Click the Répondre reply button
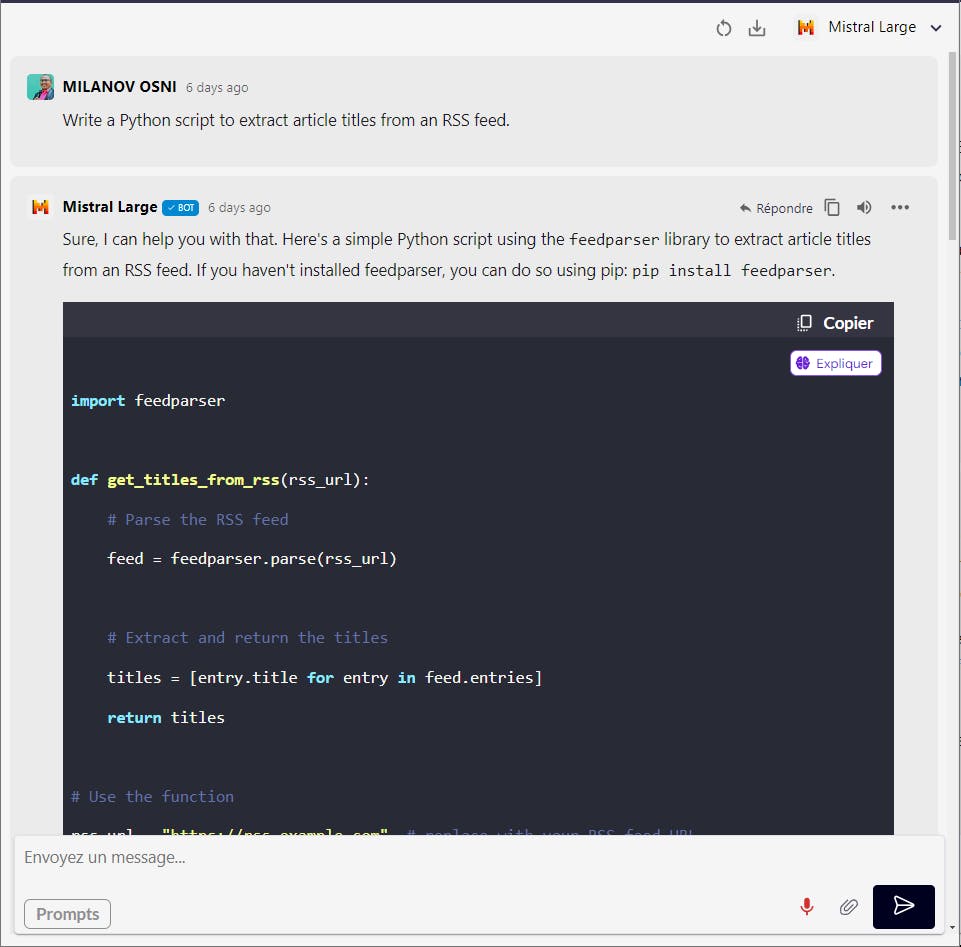 click(776, 208)
